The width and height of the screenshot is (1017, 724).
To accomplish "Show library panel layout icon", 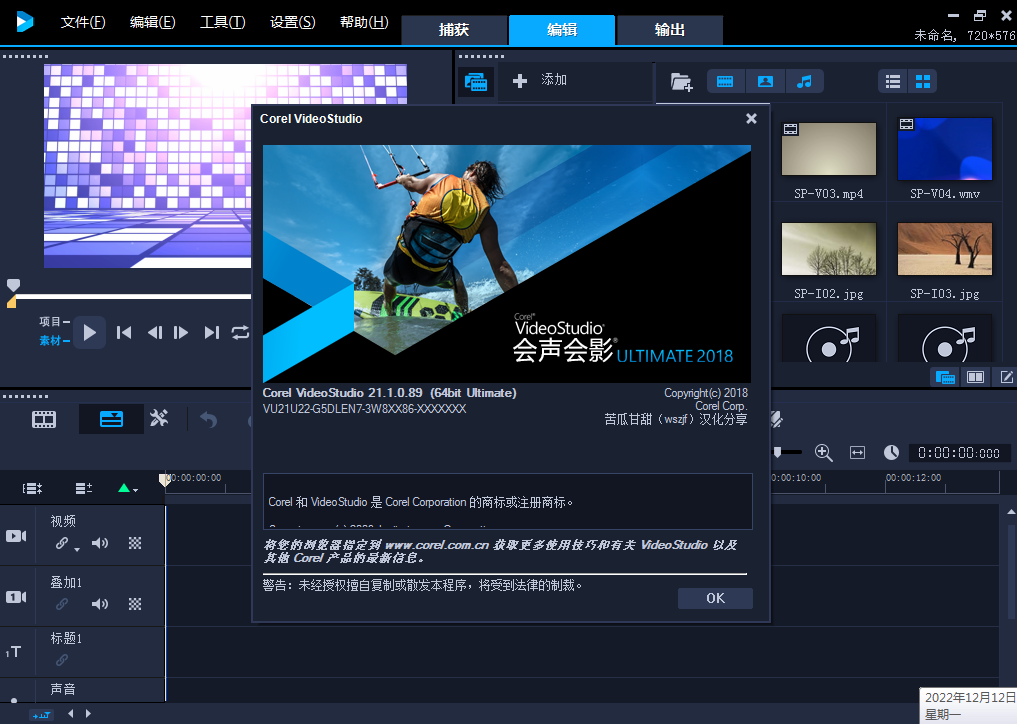I will 944,377.
